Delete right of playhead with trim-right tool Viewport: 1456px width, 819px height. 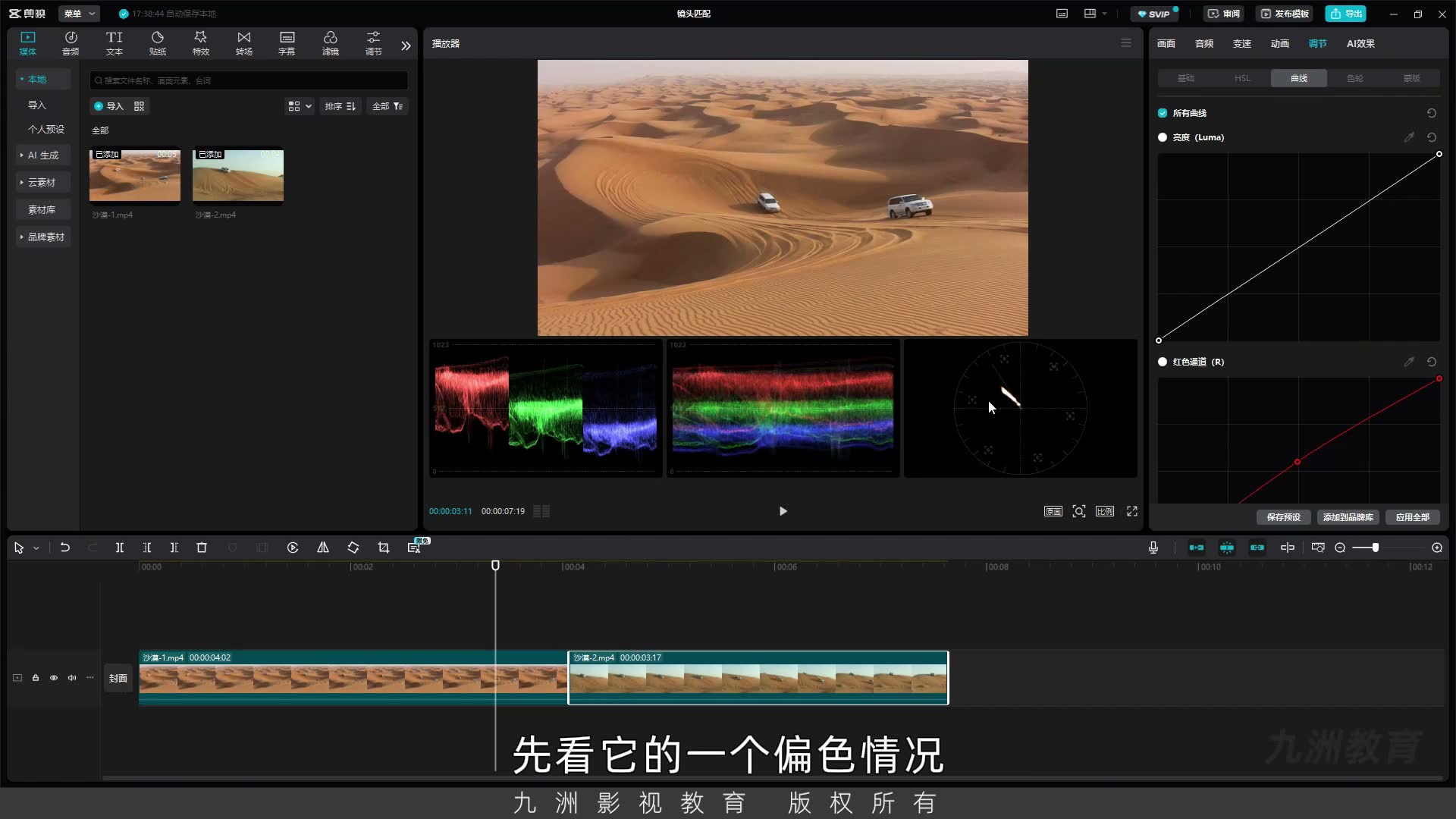[x=174, y=548]
